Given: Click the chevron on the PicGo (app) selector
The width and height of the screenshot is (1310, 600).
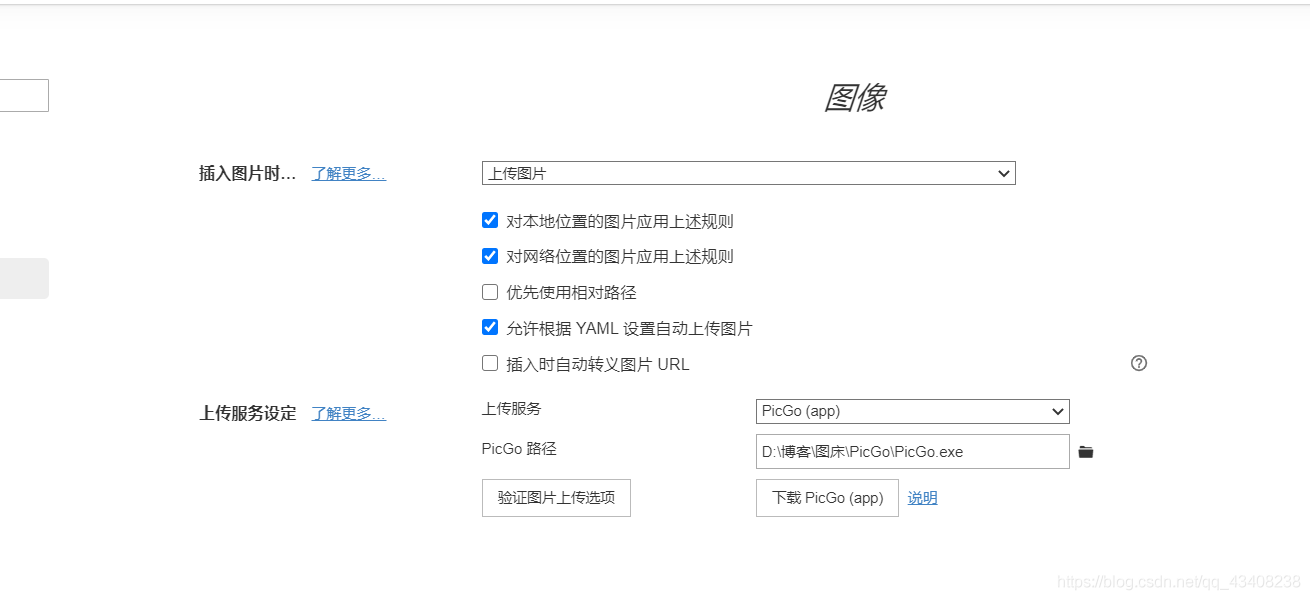Looking at the screenshot, I should click(1057, 411).
